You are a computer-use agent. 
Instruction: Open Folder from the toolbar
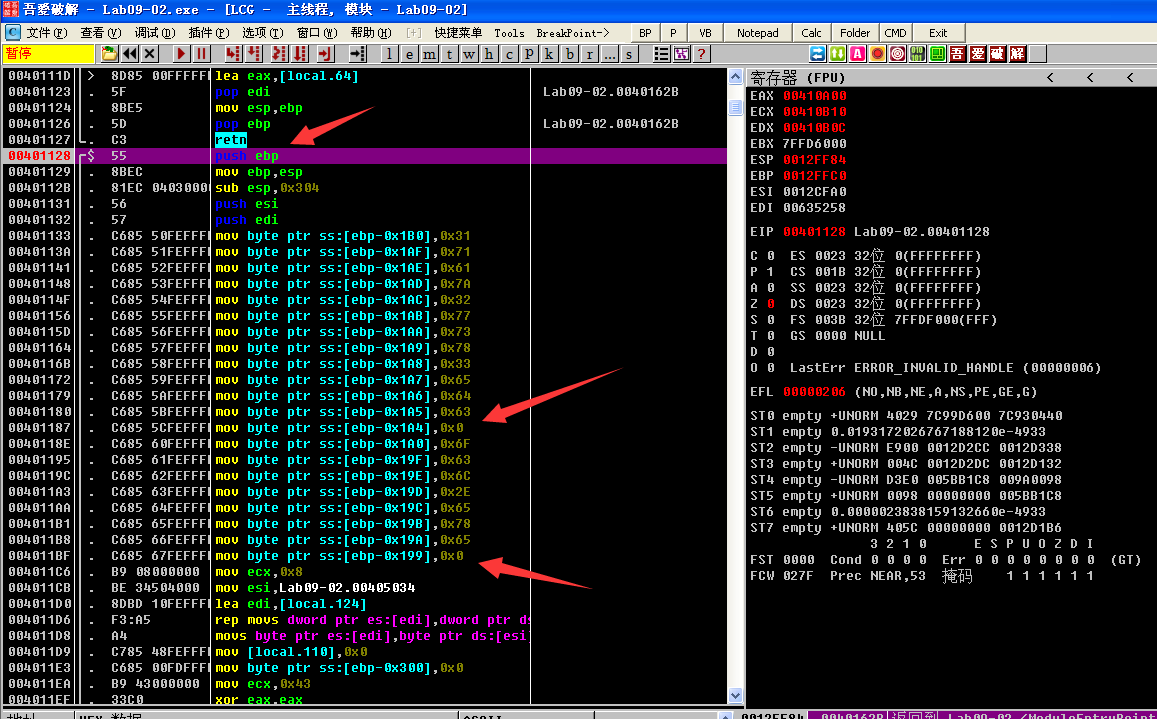pos(855,32)
